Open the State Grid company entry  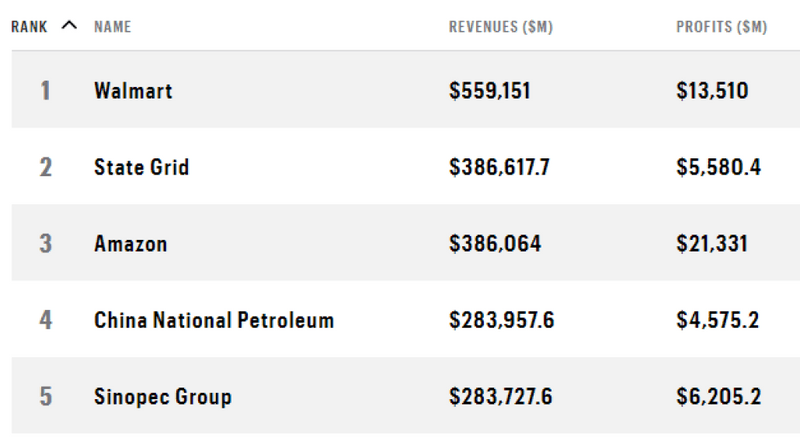[141, 167]
